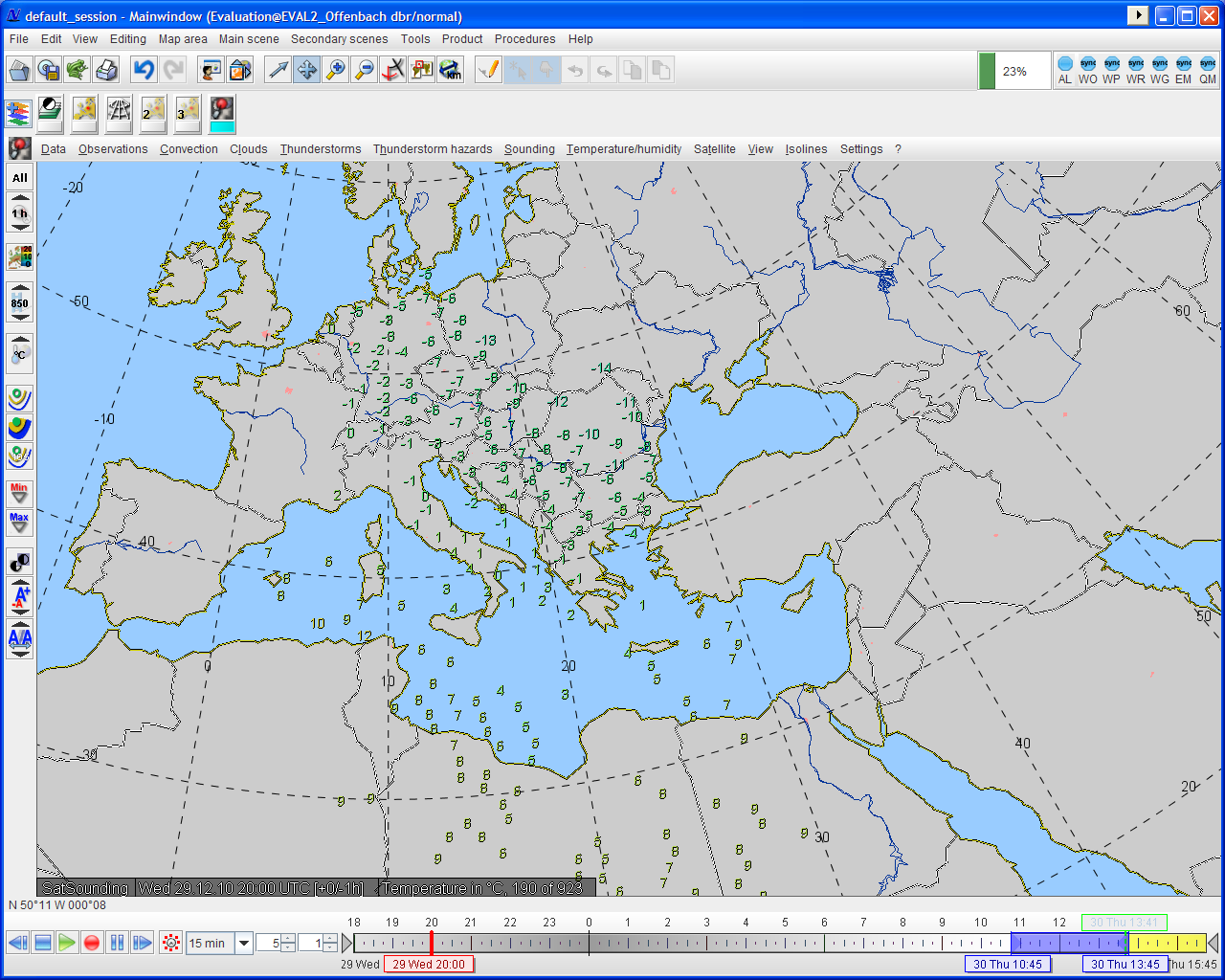This screenshot has height=980, width=1225.
Task: Click the red record button
Action: [x=92, y=943]
